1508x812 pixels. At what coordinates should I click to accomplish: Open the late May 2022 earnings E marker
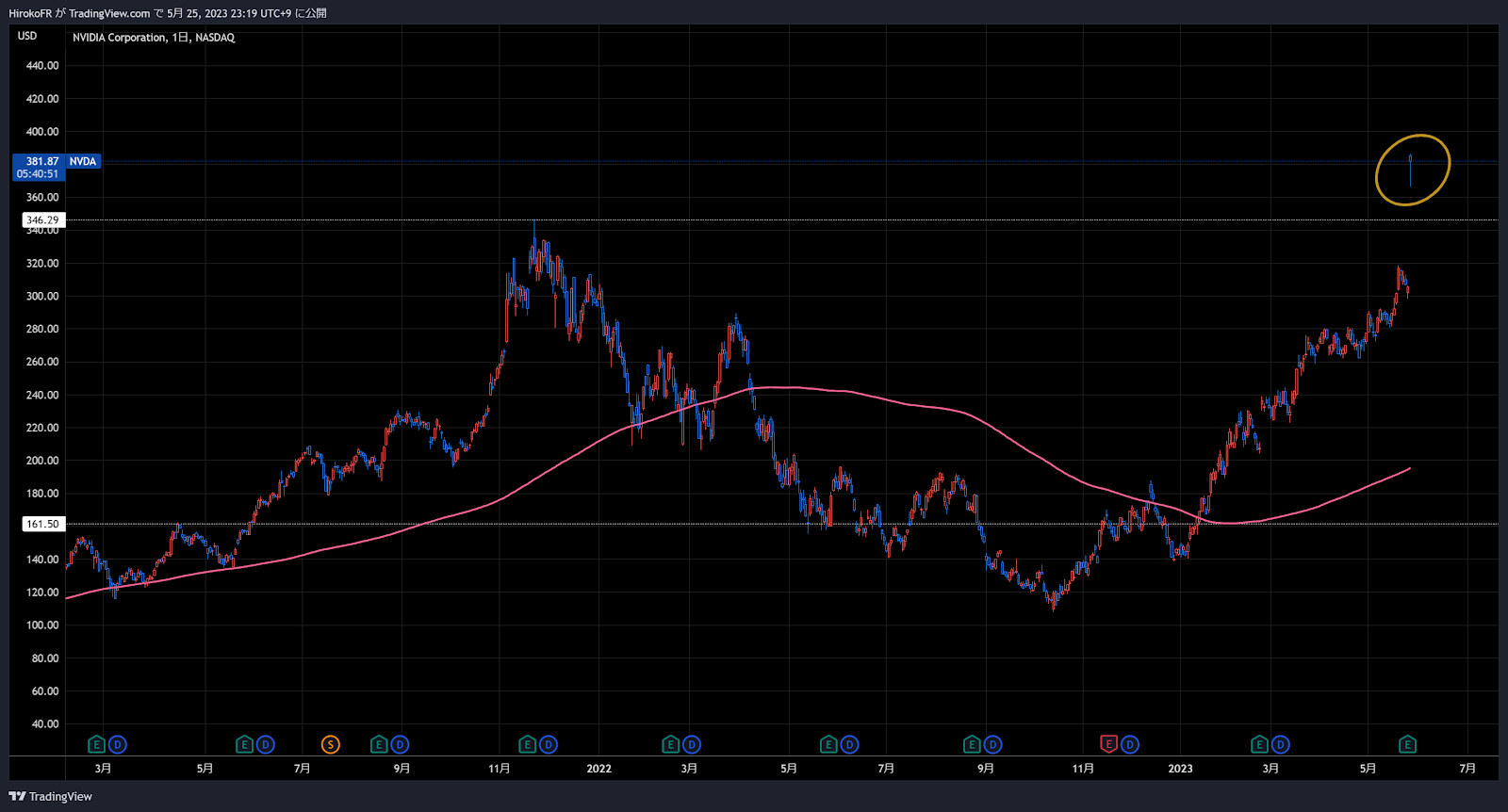[828, 744]
